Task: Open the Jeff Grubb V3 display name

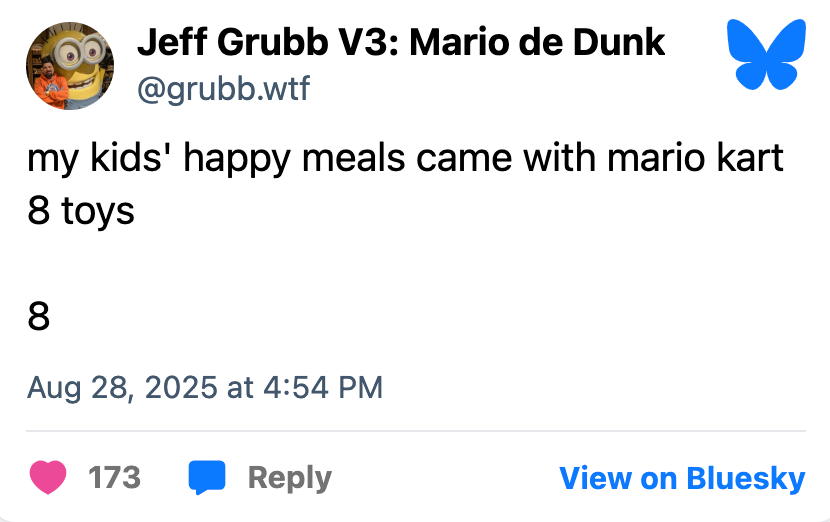Action: tap(401, 42)
